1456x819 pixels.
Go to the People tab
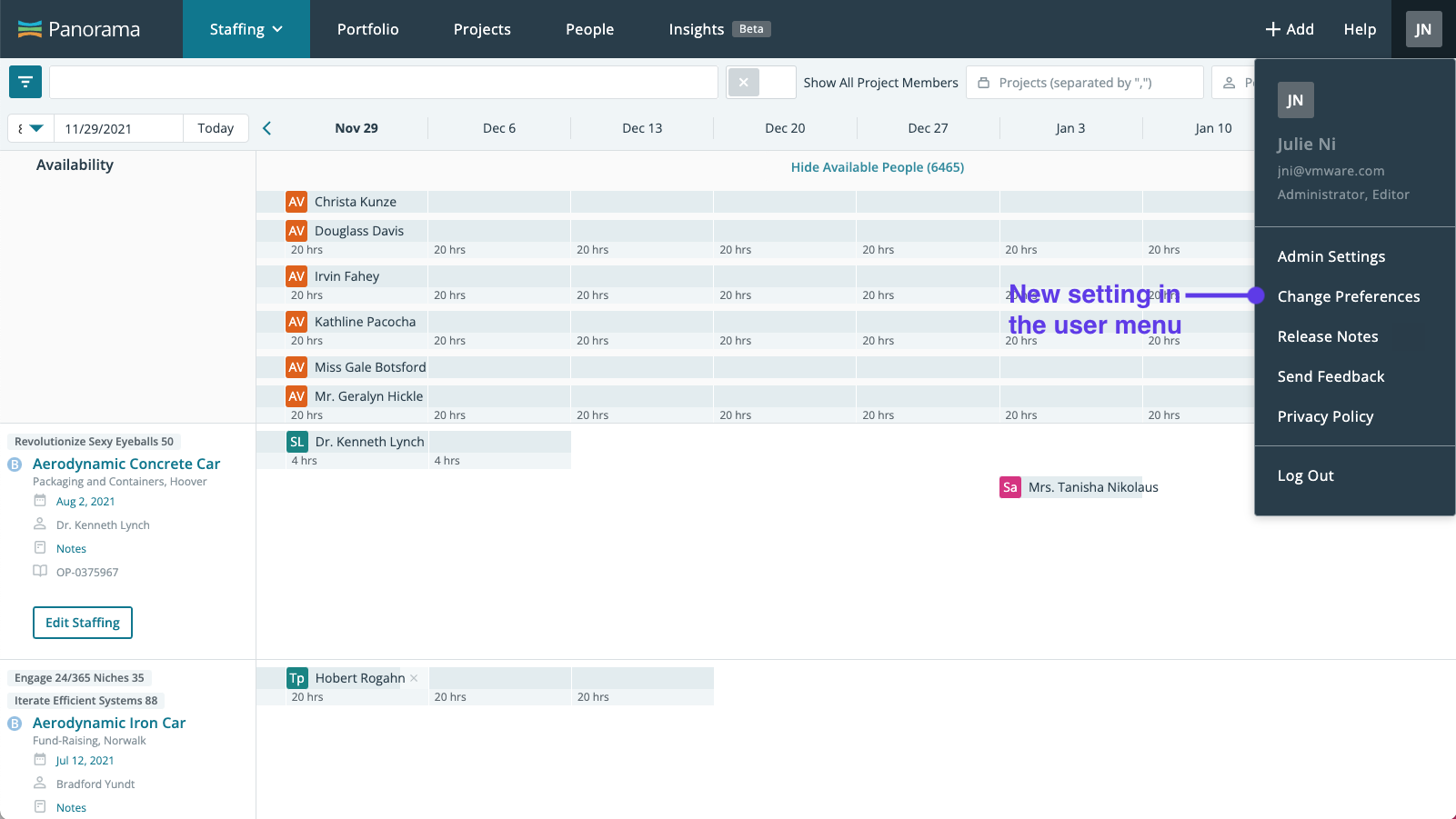[589, 29]
